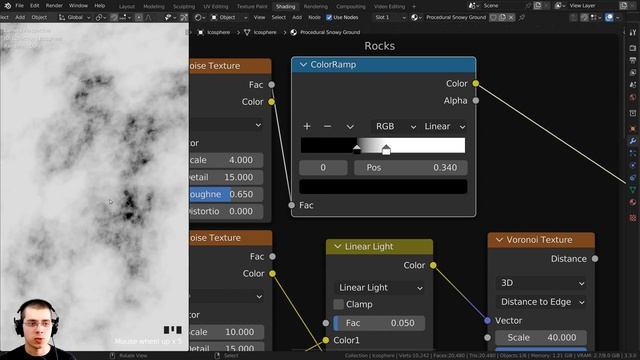Click the Voronoi Scale 40.000 field
Image resolution: width=640 pixels, height=360 pixels.
(x=541, y=338)
